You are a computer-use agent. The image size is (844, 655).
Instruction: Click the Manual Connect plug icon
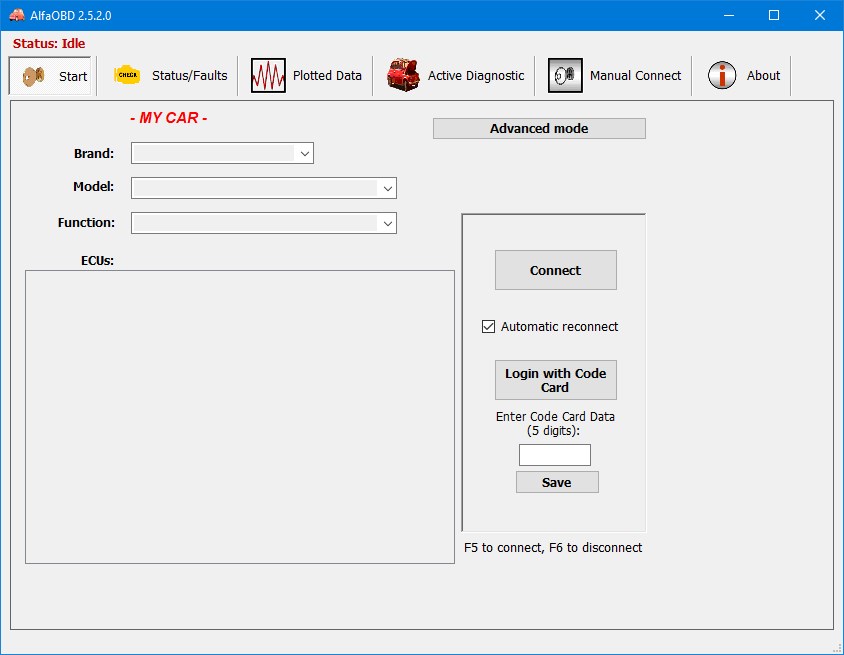(565, 75)
